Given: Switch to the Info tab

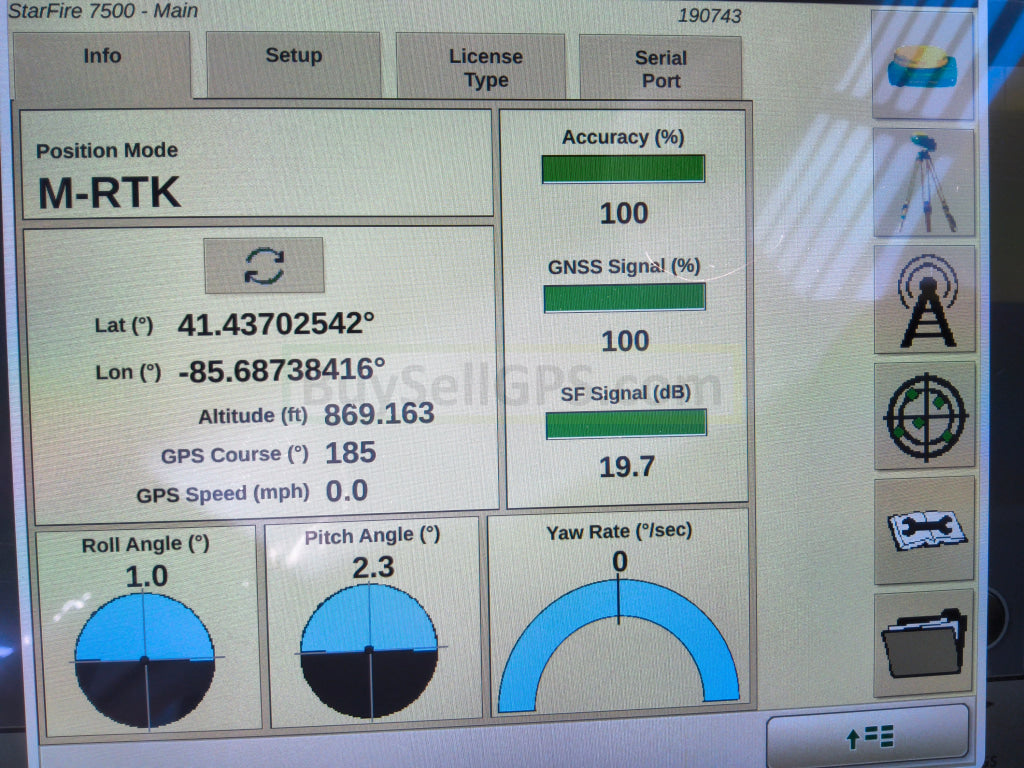Looking at the screenshot, I should [x=101, y=64].
